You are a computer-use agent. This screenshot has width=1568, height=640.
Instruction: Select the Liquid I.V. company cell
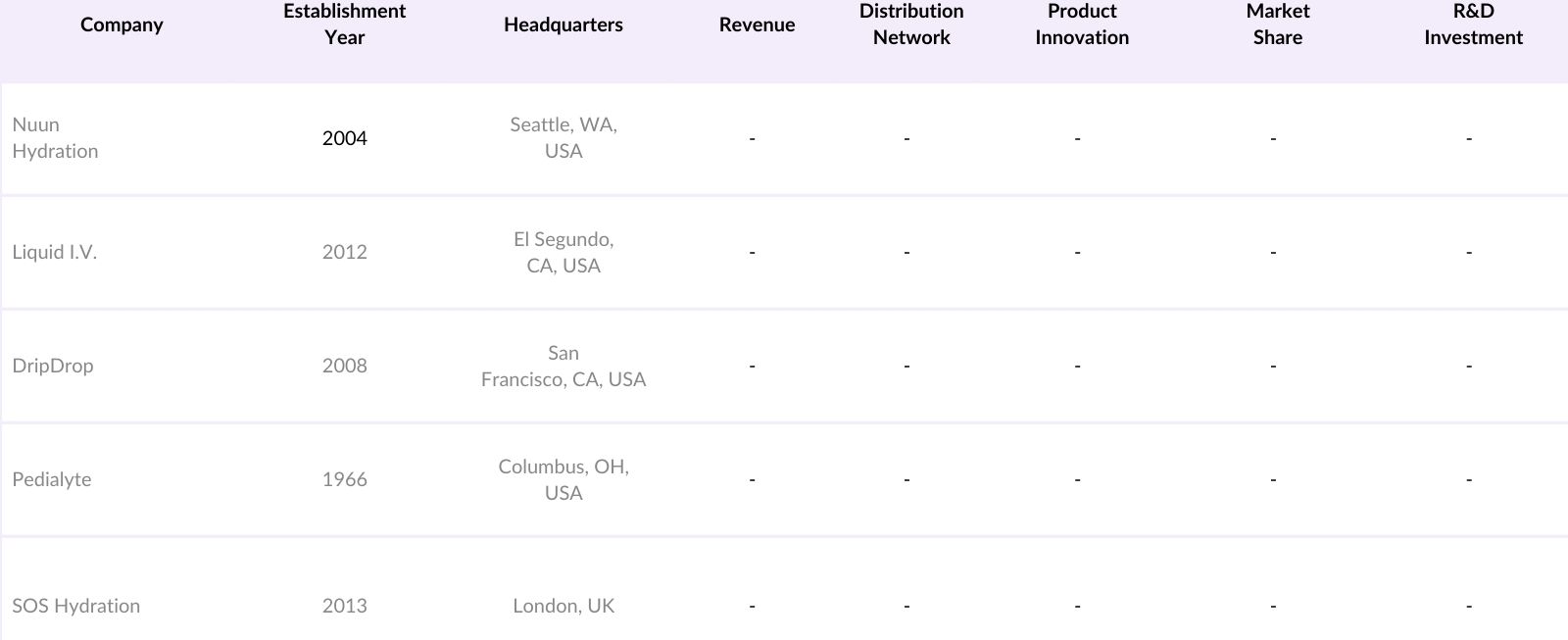tap(55, 252)
